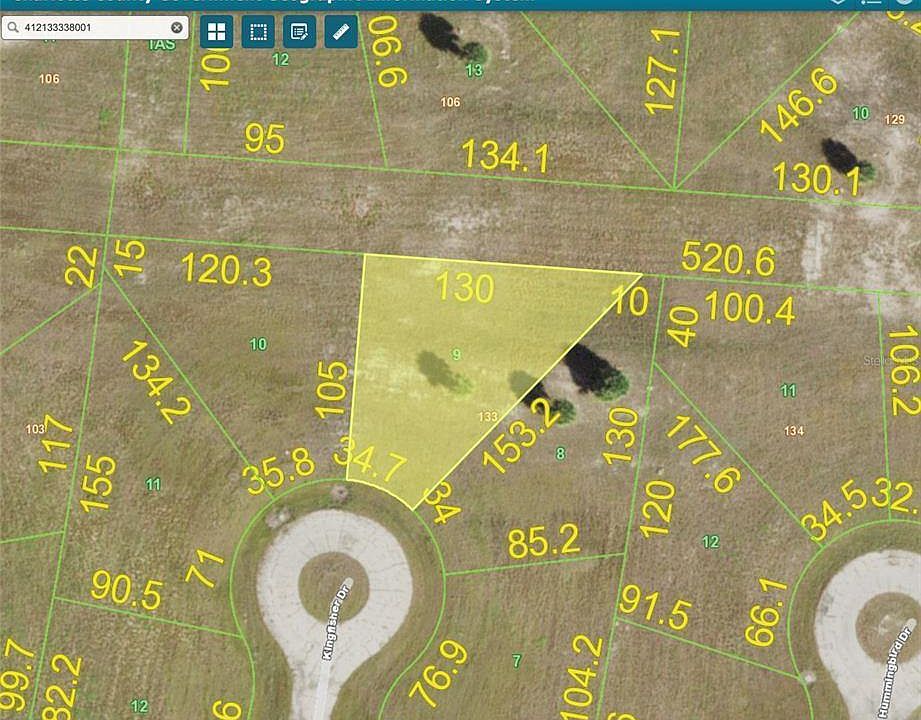This screenshot has width=921, height=720.
Task: Click lot 12 parcel near 120 dimension
Action: (711, 541)
